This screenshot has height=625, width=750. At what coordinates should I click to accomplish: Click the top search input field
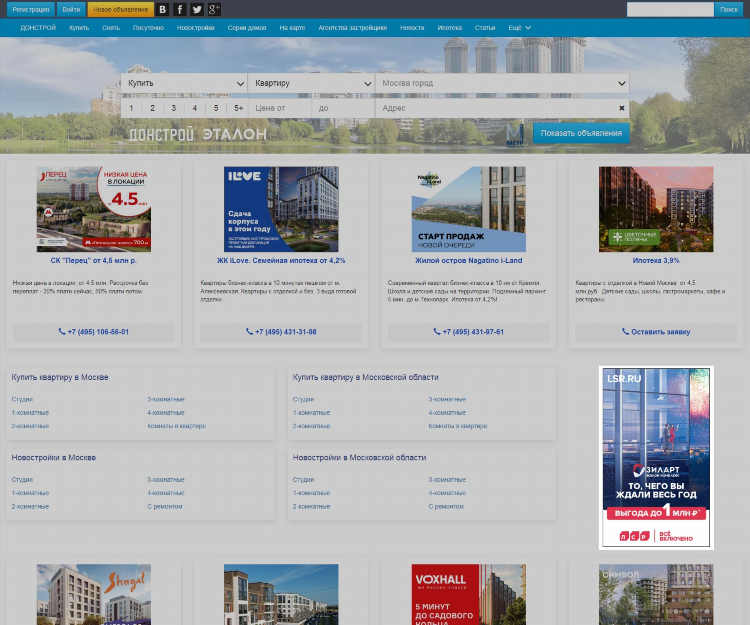tap(670, 9)
